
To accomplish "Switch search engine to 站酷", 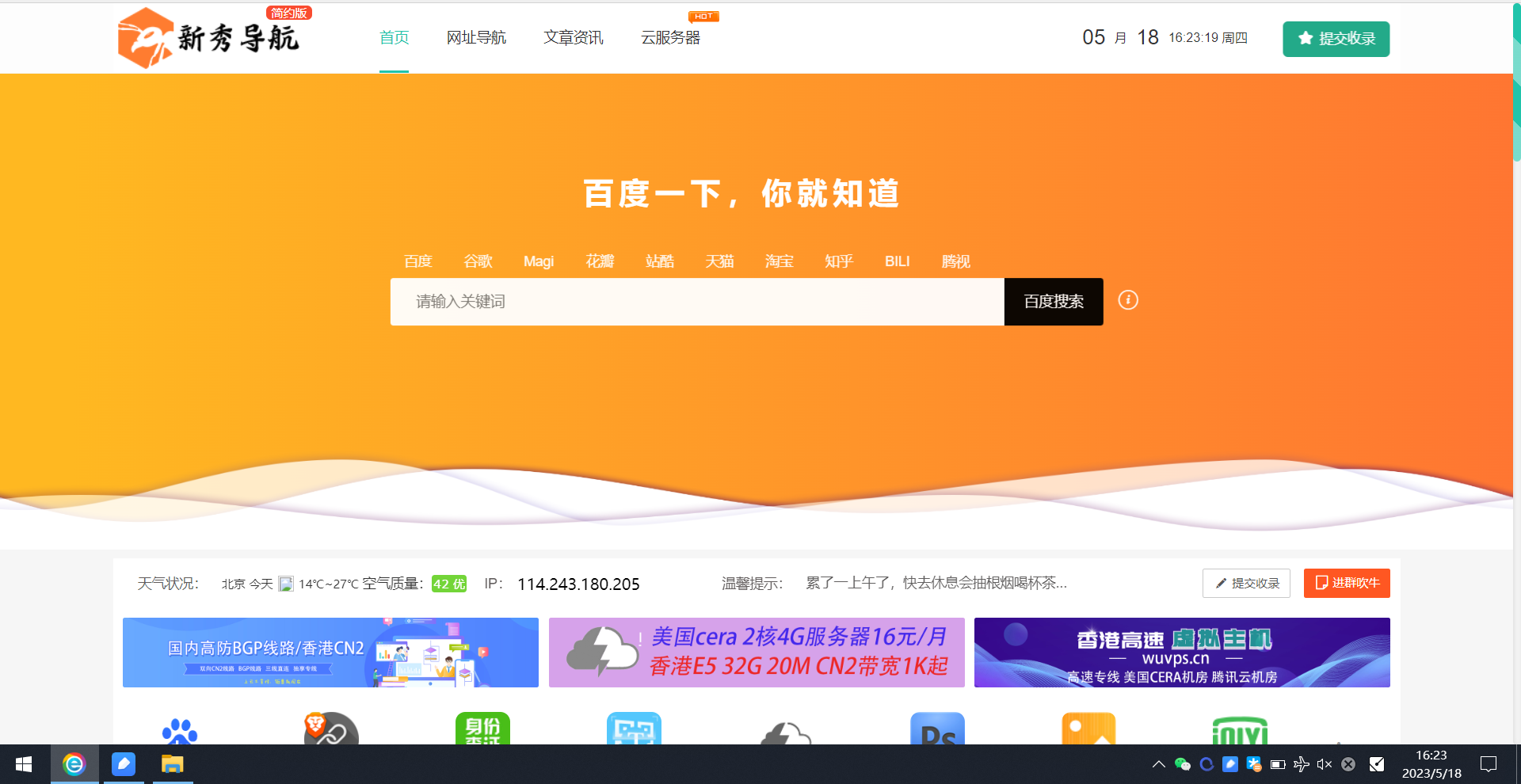I will (659, 261).
